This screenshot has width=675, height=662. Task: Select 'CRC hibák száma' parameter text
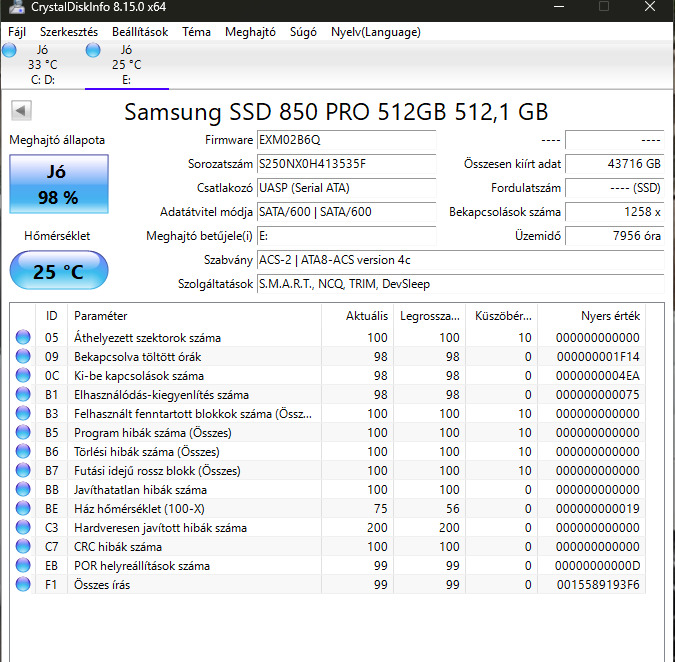pyautogui.click(x=118, y=547)
